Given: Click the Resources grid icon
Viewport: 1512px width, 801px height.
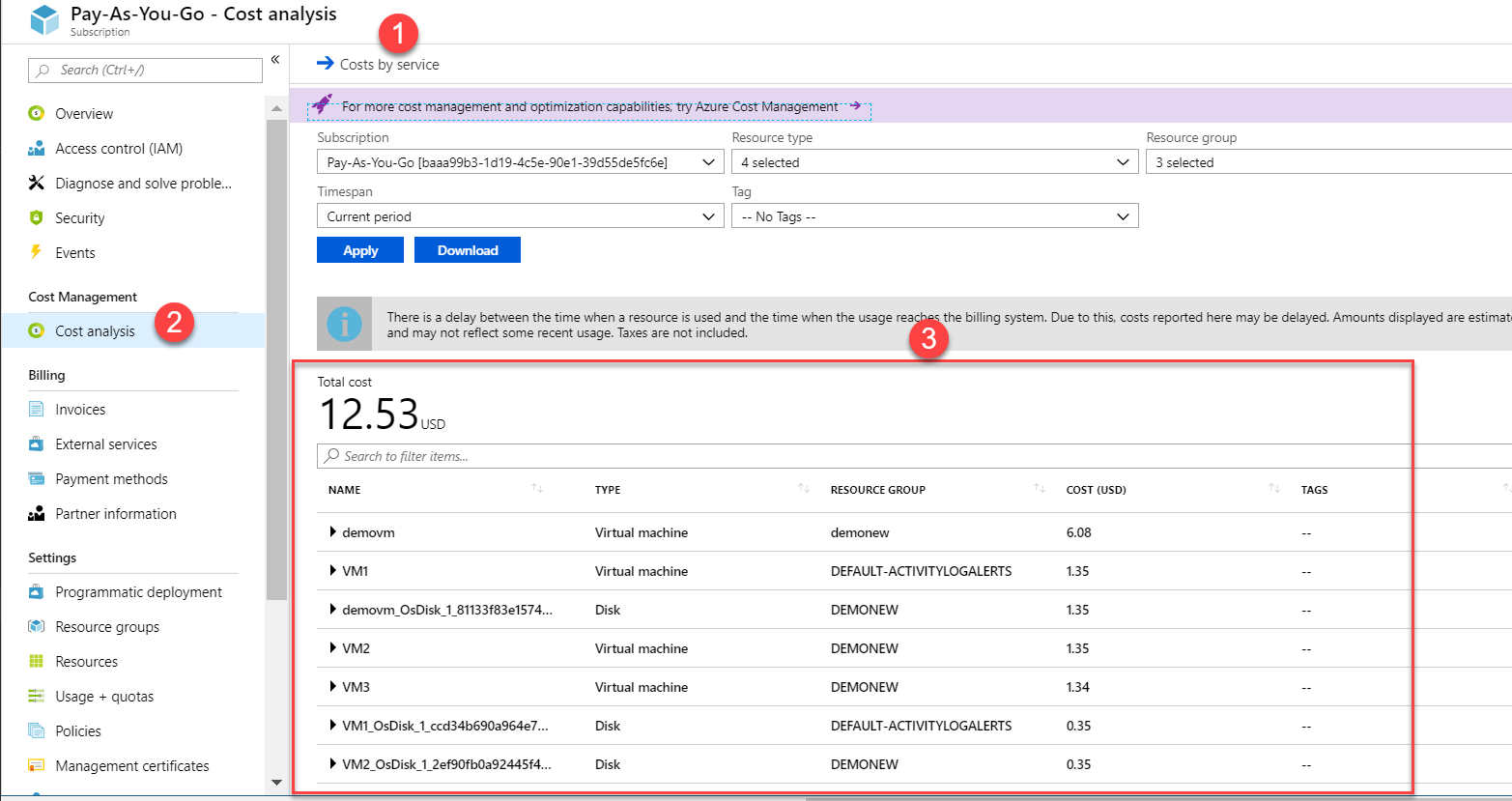Looking at the screenshot, I should pyautogui.click(x=37, y=661).
